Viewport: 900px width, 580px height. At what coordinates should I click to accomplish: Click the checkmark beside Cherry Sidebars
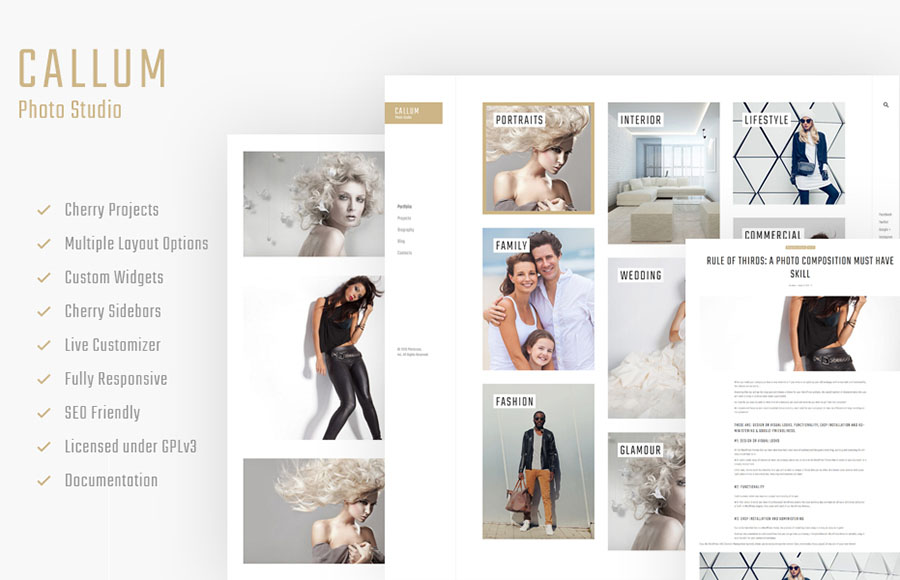tap(44, 312)
